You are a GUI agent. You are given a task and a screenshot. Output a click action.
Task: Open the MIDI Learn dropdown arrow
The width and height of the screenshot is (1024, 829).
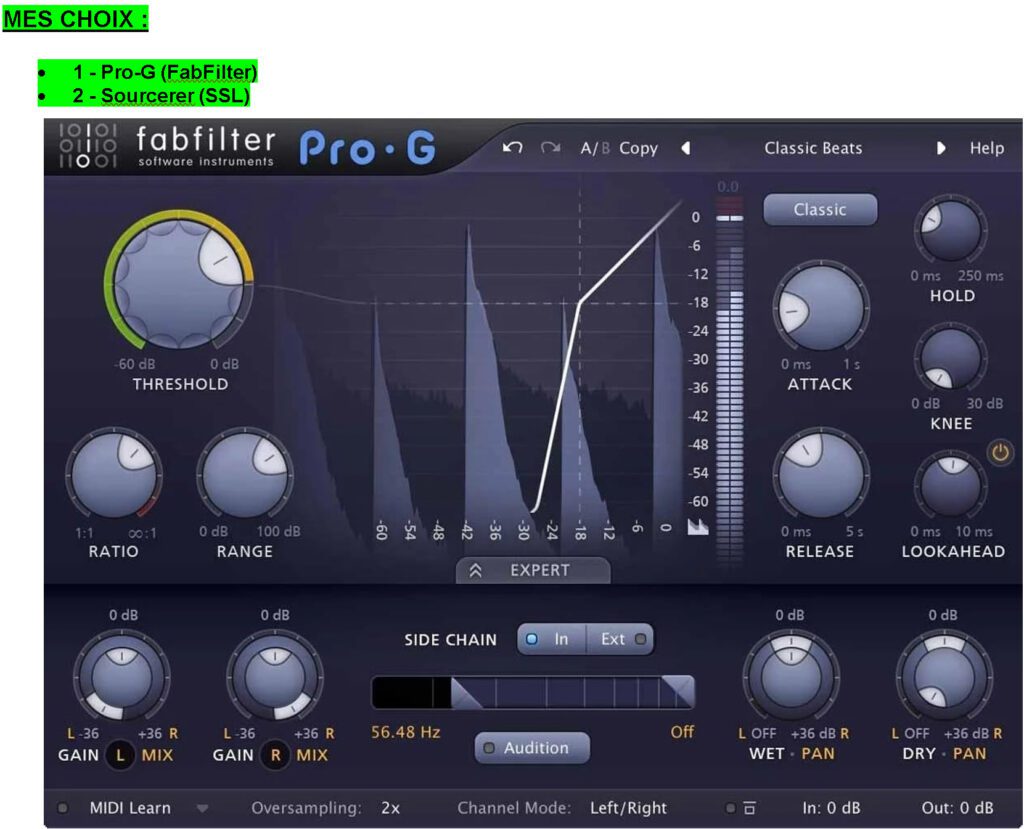point(203,808)
